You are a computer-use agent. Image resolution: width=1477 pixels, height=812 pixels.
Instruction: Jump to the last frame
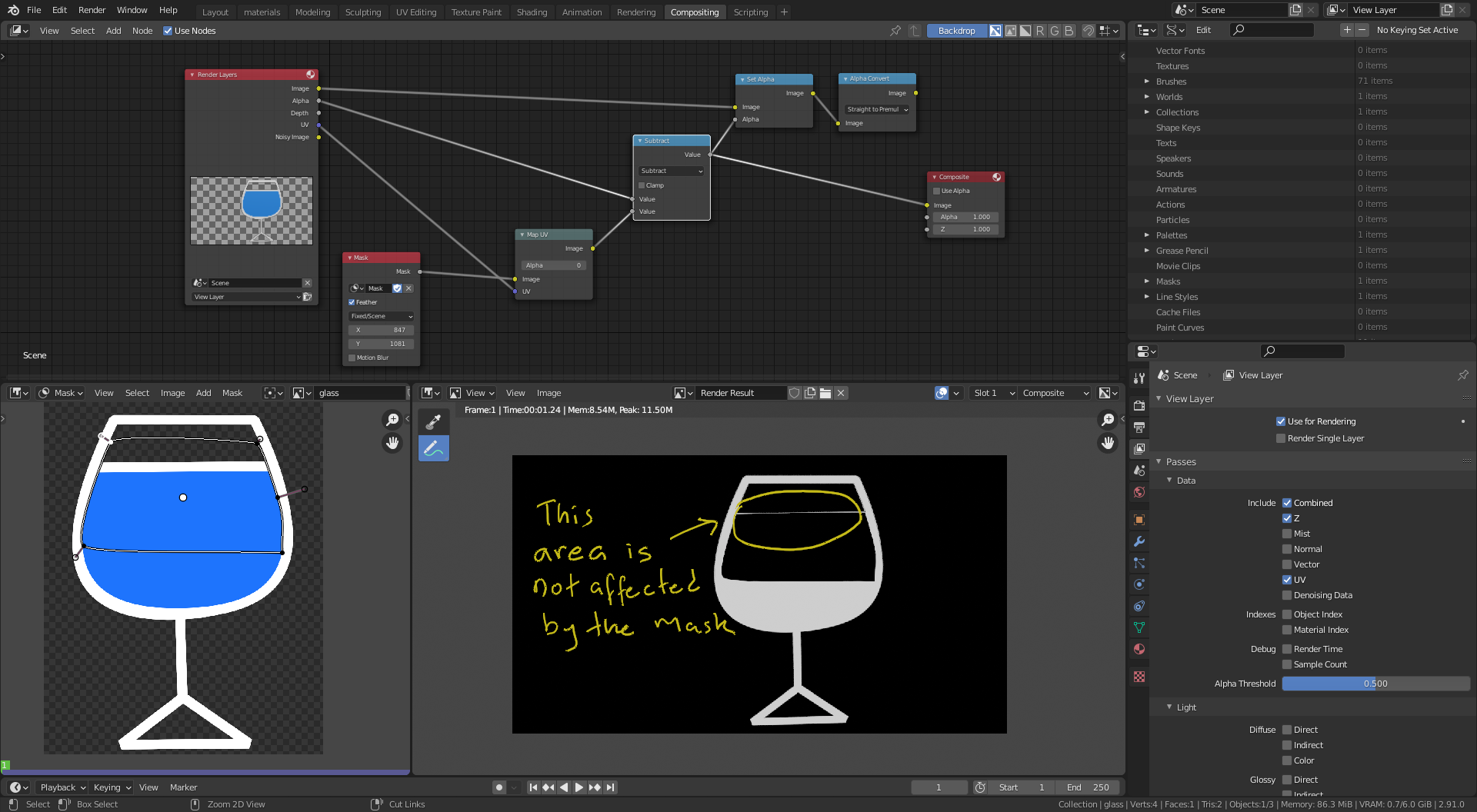point(610,787)
